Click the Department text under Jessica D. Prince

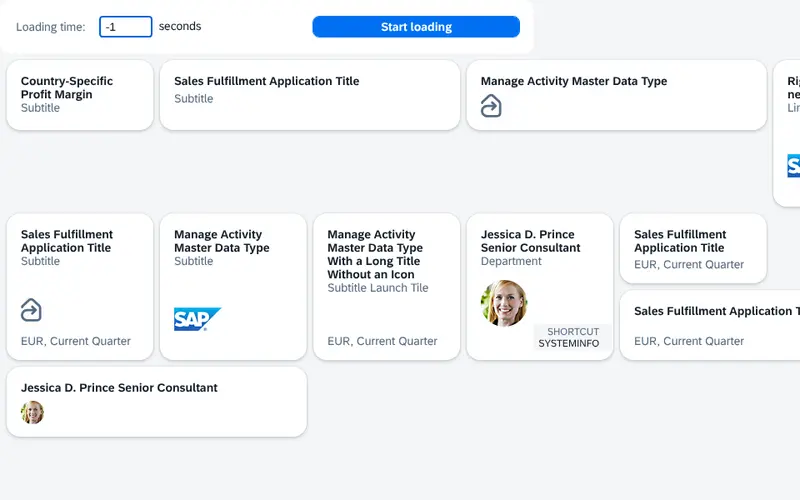511,261
